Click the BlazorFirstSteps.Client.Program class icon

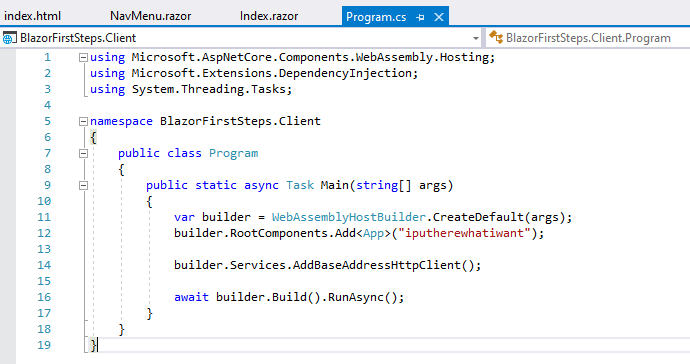tap(496, 37)
